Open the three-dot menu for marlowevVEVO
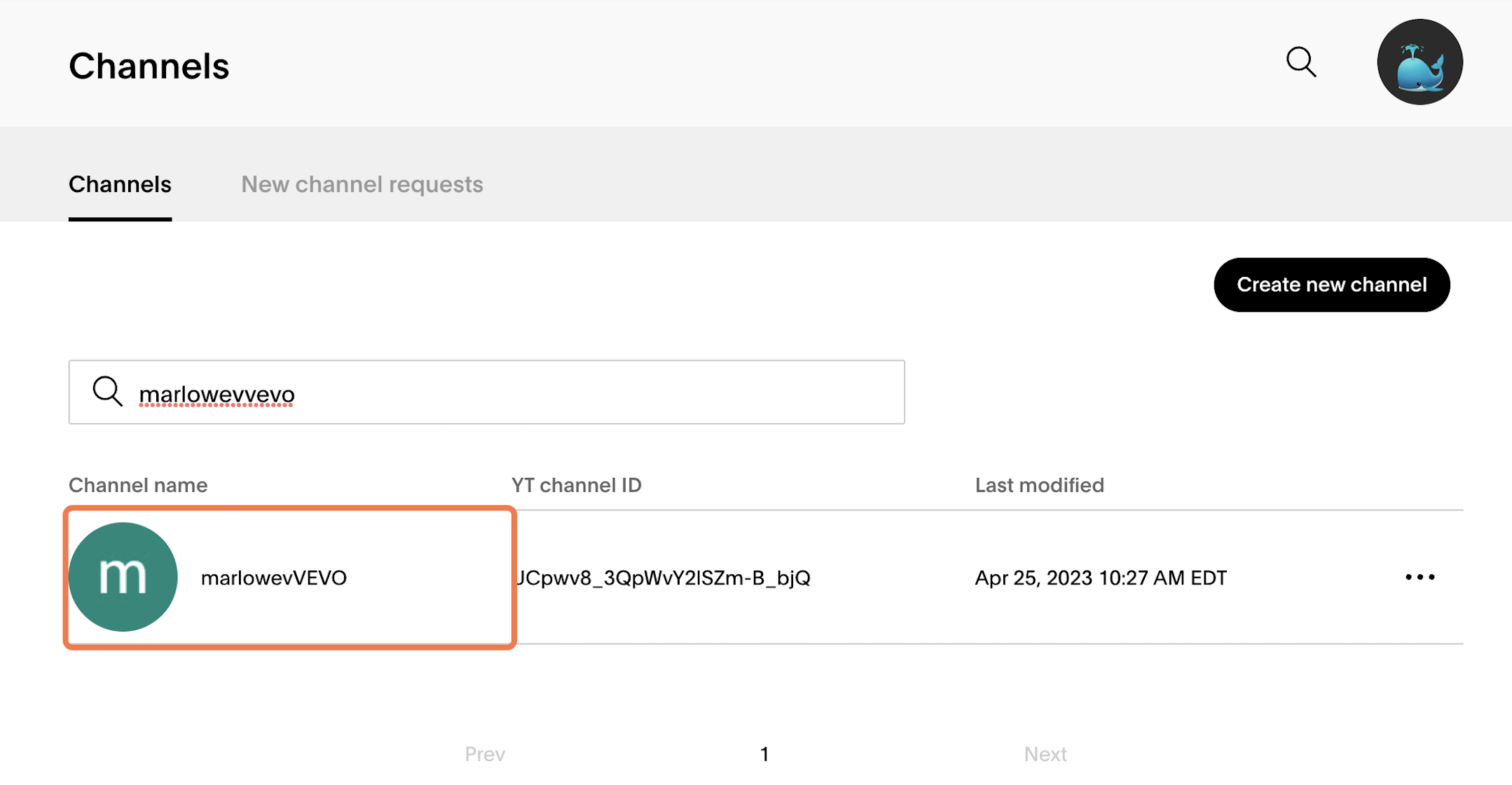Viewport: 1512px width, 785px height. (x=1420, y=577)
